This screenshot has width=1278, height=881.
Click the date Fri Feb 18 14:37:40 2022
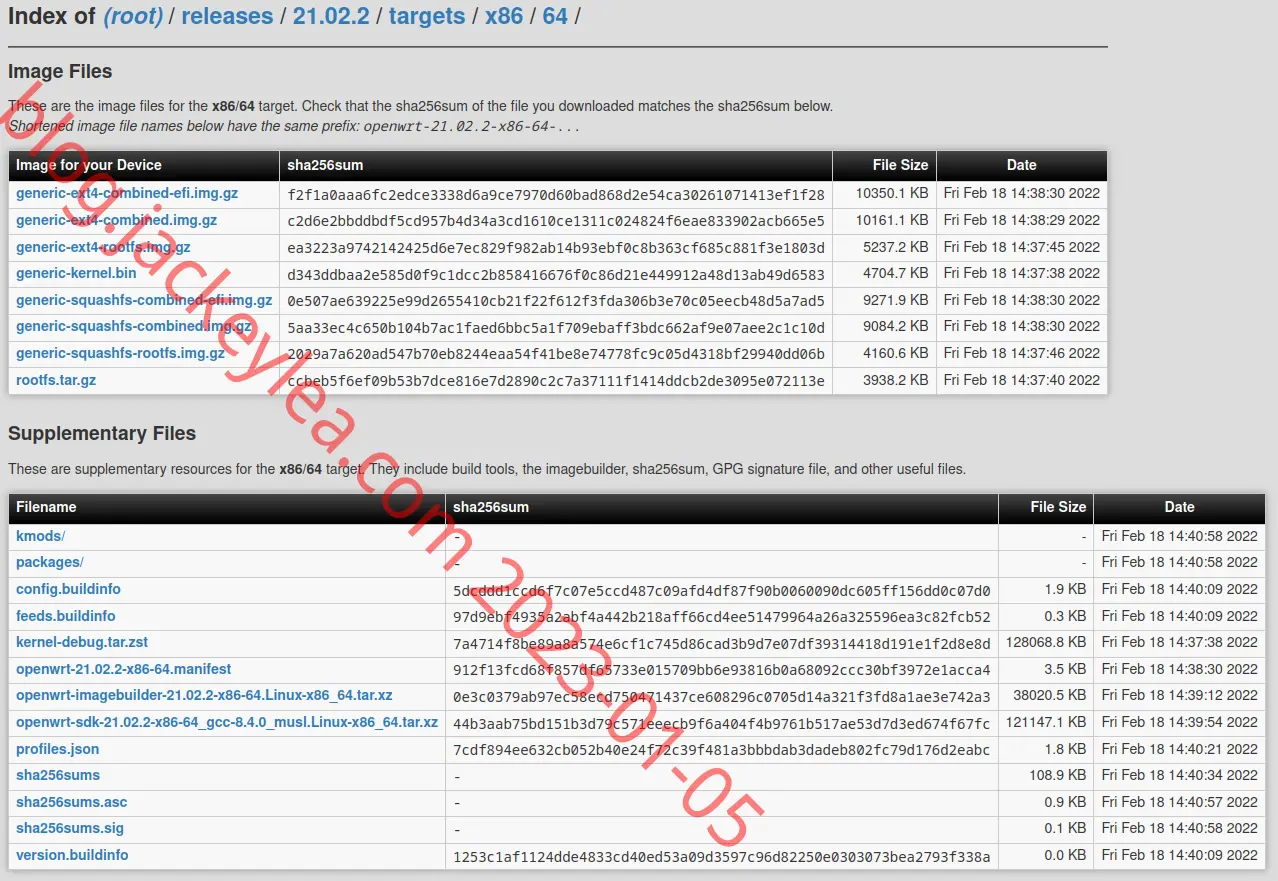1022,380
